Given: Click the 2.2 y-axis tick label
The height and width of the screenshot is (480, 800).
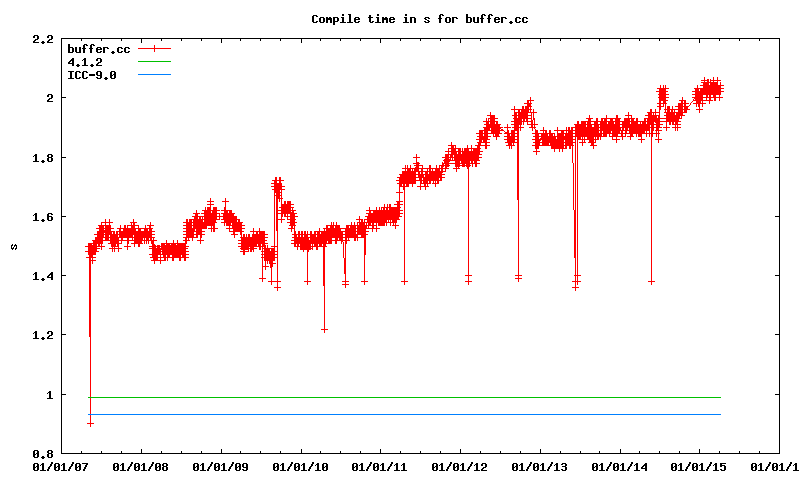Looking at the screenshot, I should tap(43, 39).
